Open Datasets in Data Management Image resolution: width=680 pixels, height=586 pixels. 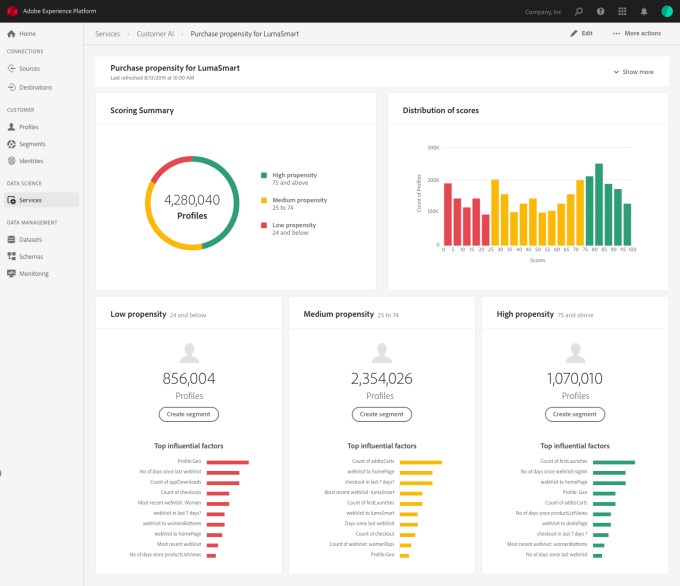pyautogui.click(x=31, y=240)
